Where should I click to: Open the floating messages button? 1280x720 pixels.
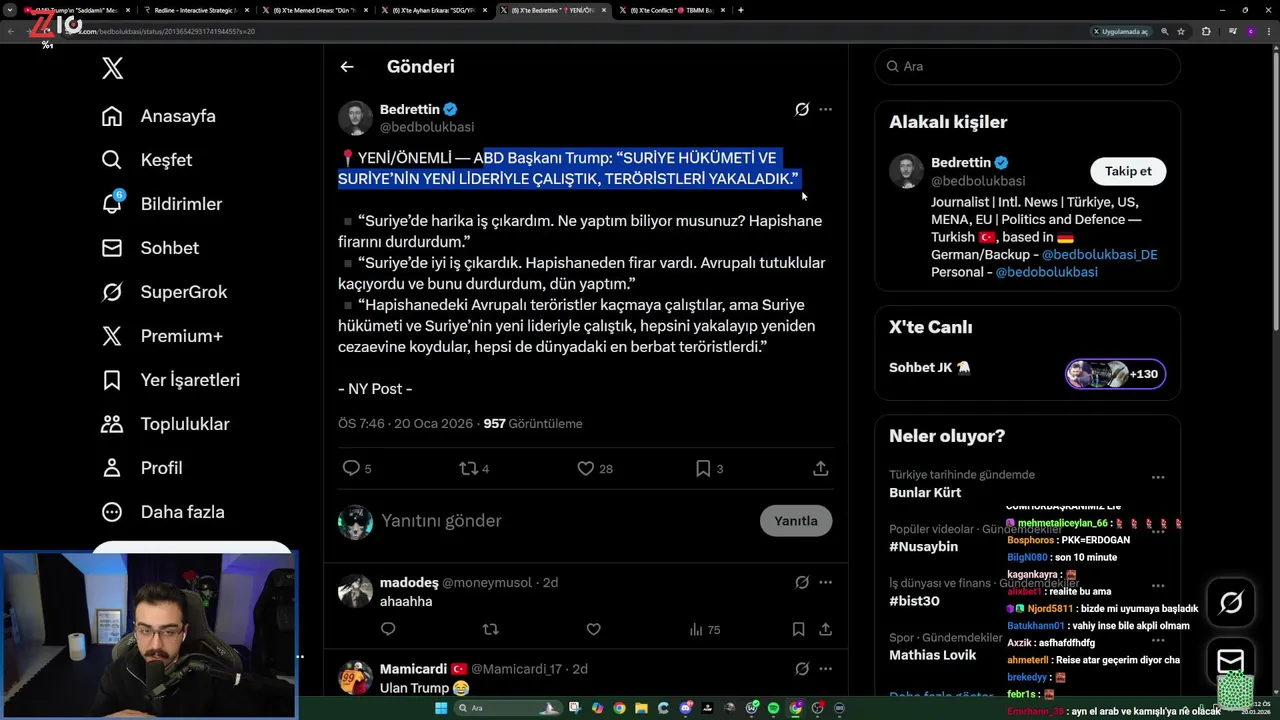tap(1231, 660)
